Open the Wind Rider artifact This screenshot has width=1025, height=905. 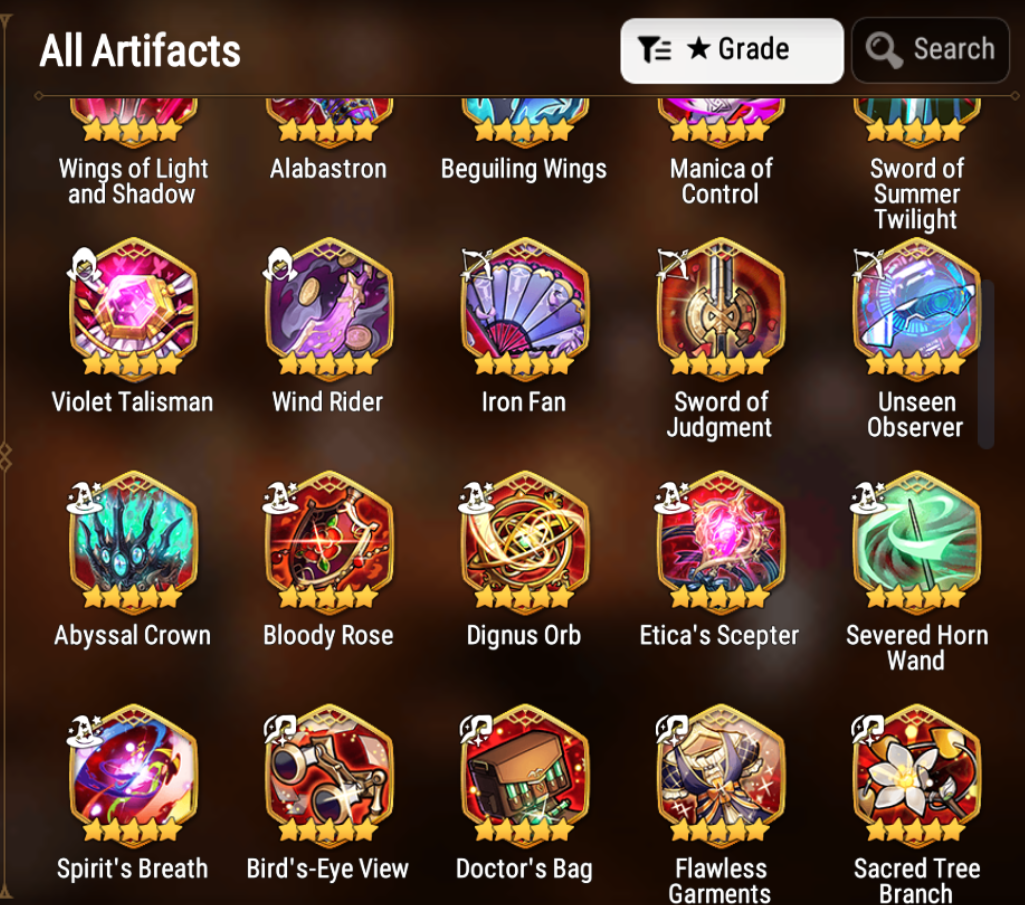[x=329, y=309]
